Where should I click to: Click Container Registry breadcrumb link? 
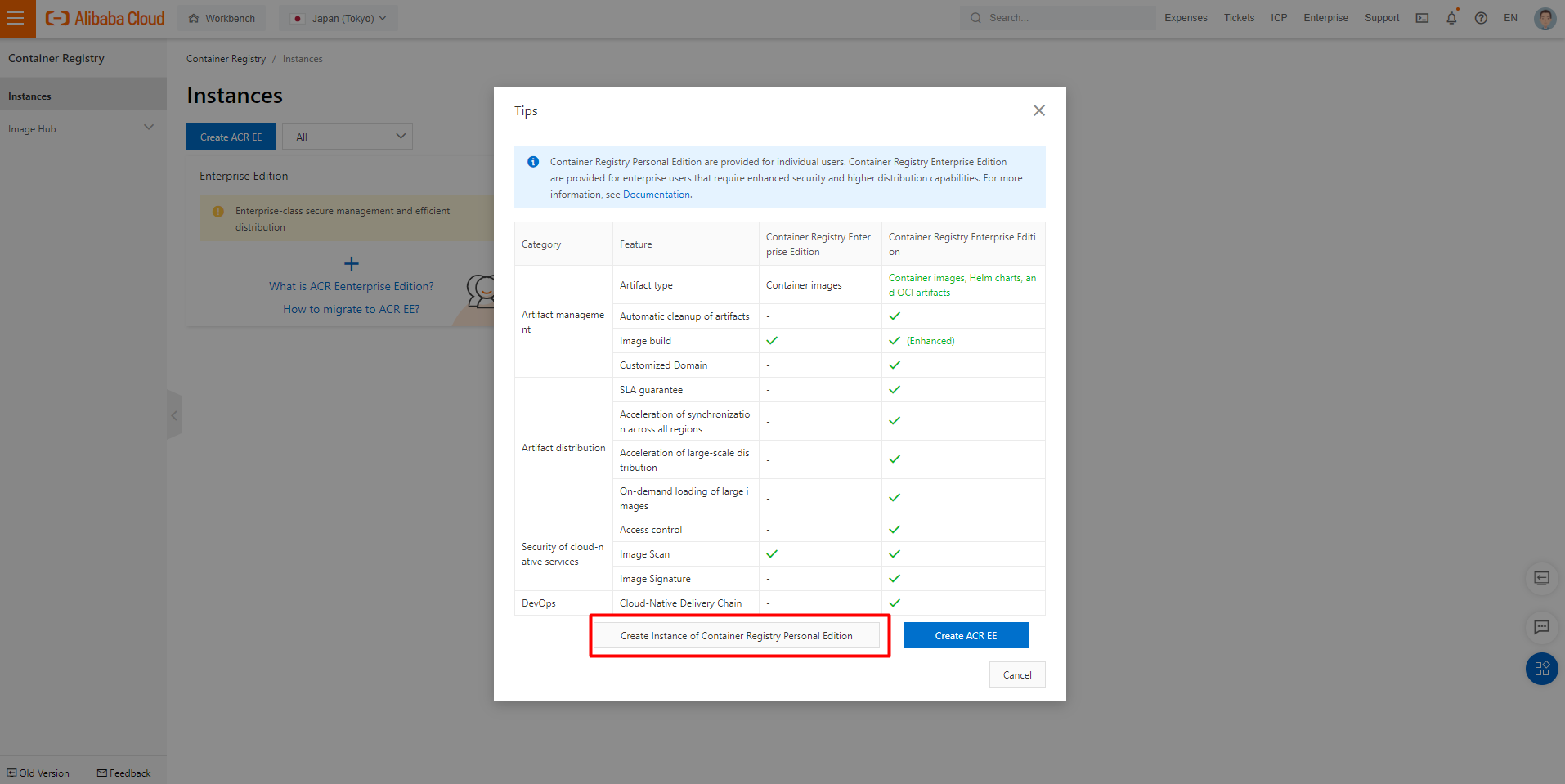tap(226, 59)
